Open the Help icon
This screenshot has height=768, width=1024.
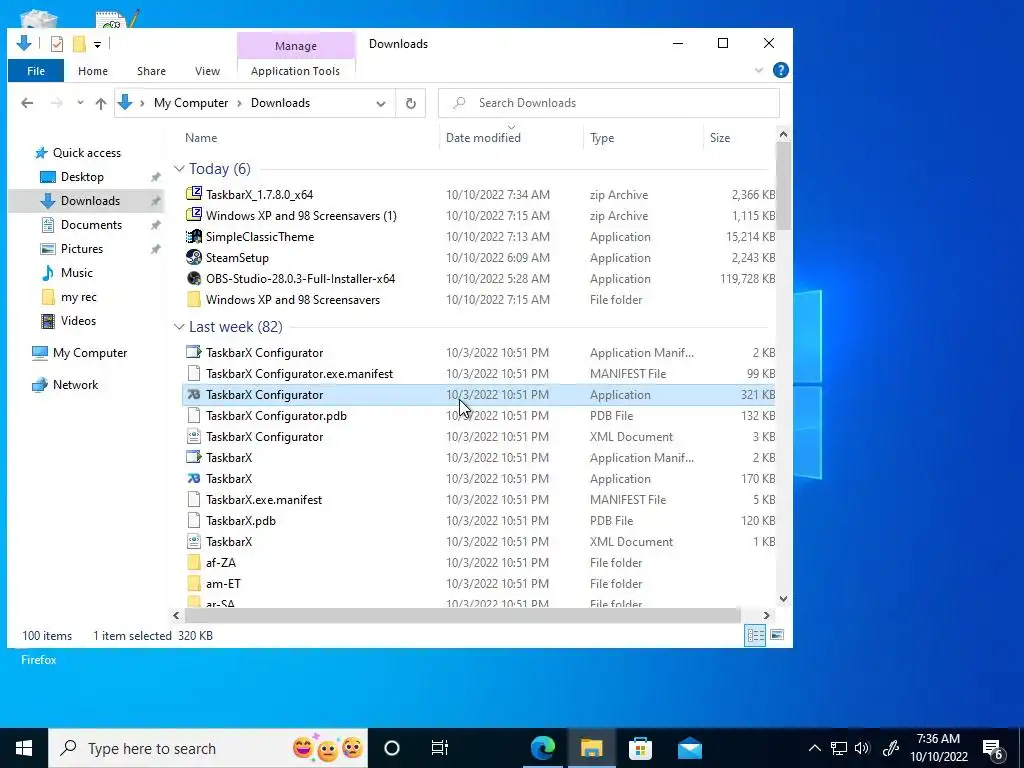pos(780,70)
